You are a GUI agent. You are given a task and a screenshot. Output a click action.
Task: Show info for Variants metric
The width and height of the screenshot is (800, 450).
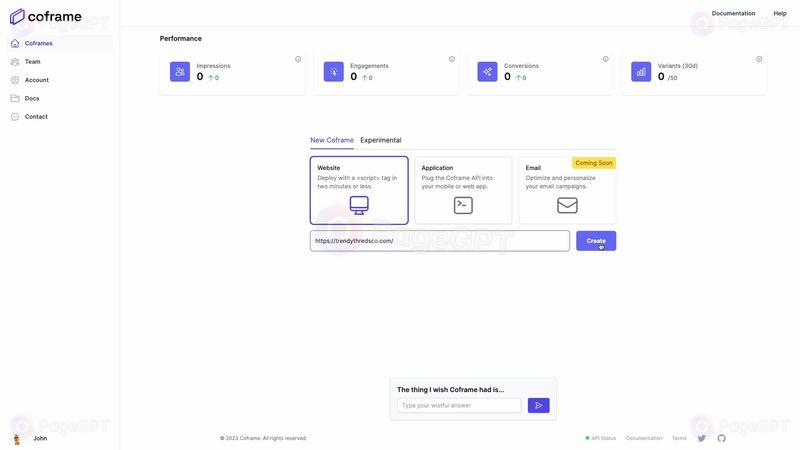759,59
